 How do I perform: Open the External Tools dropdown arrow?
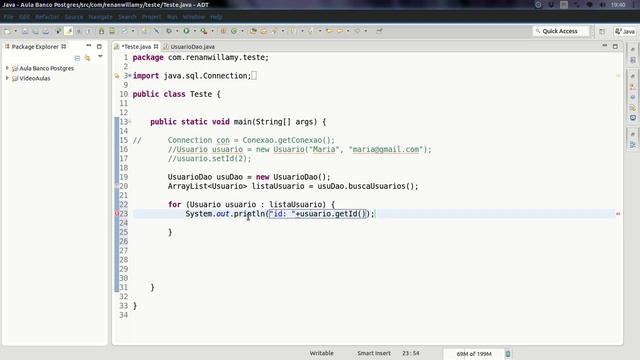coord(212,31)
